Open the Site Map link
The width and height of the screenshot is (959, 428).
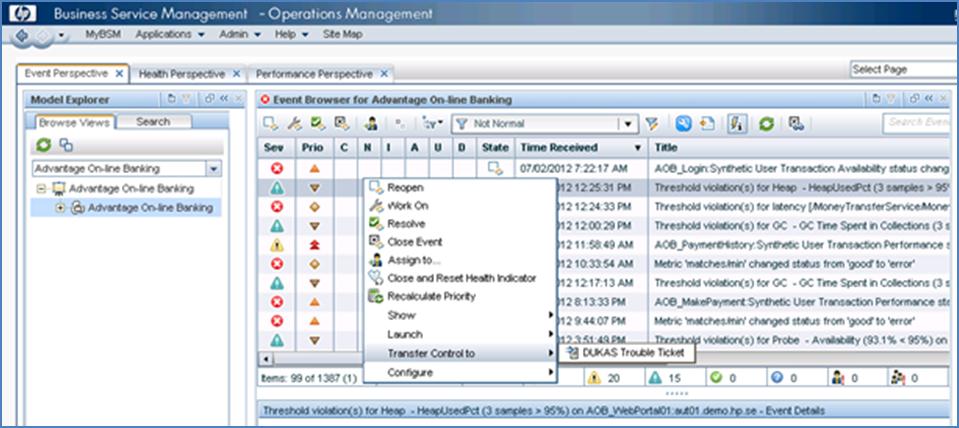[342, 34]
